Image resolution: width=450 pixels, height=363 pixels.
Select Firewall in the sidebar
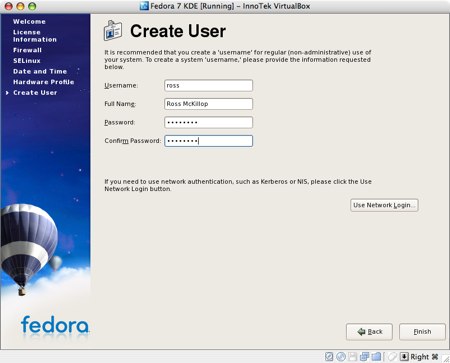[27, 50]
